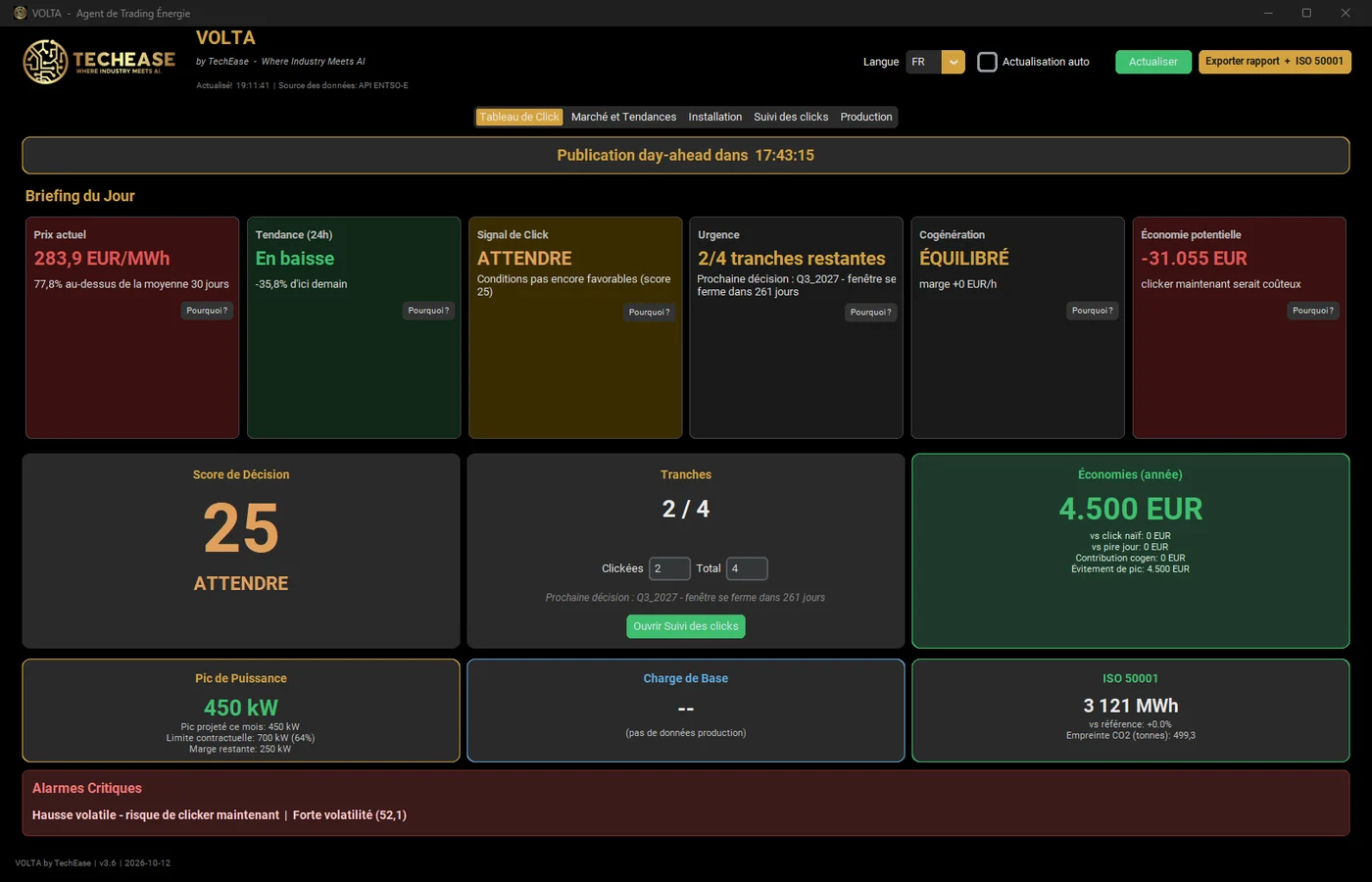Open the Installation tab

tap(715, 117)
